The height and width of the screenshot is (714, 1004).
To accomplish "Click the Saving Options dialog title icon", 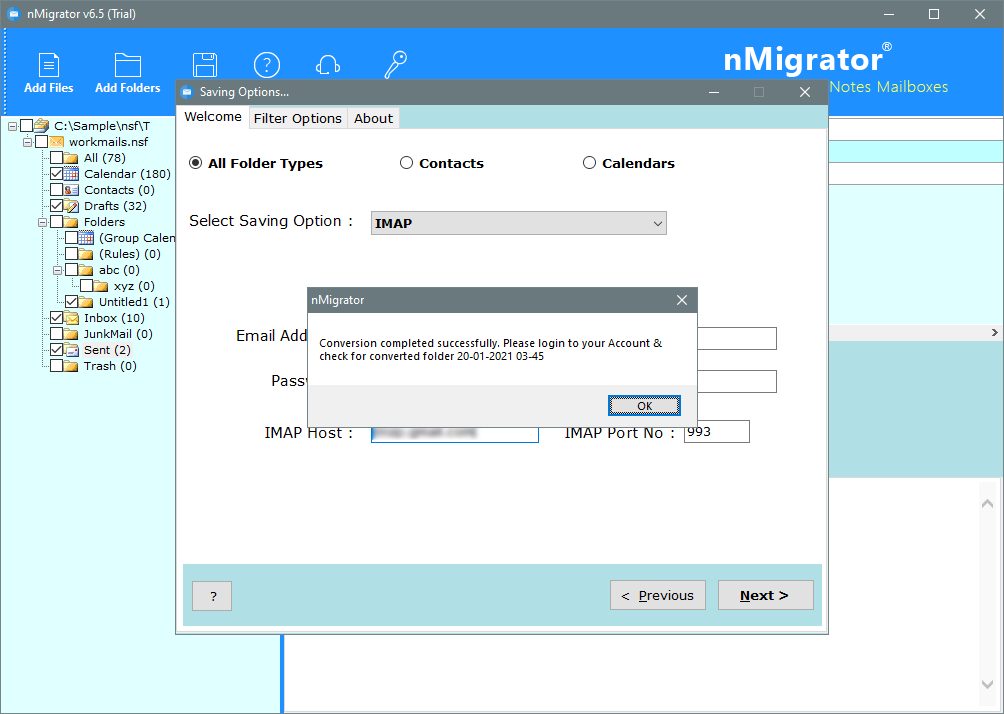I will pos(187,92).
